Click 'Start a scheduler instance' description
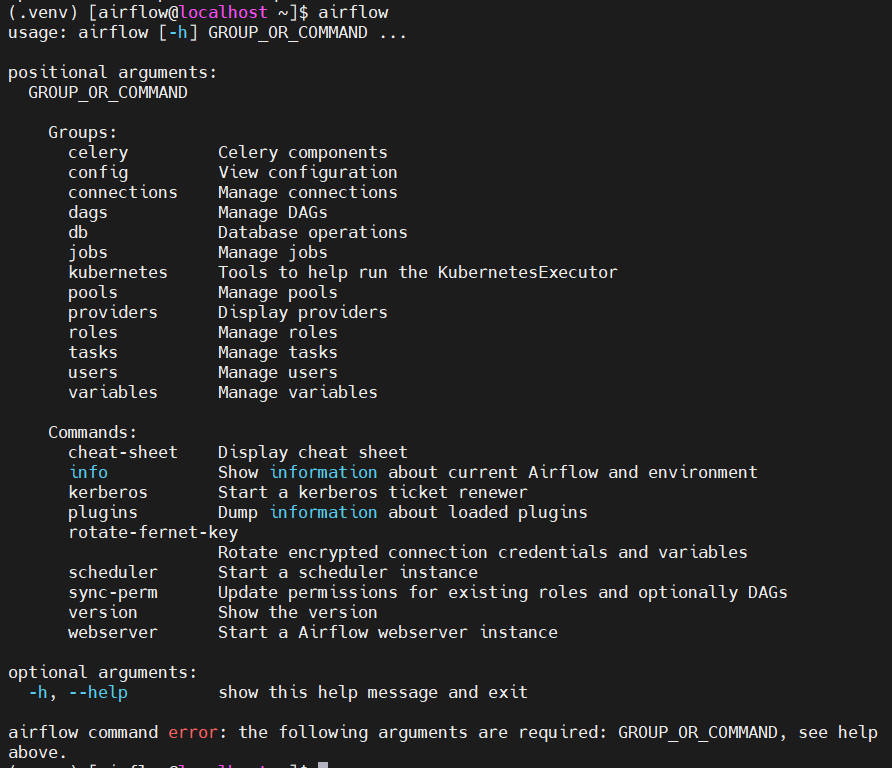 tap(348, 572)
